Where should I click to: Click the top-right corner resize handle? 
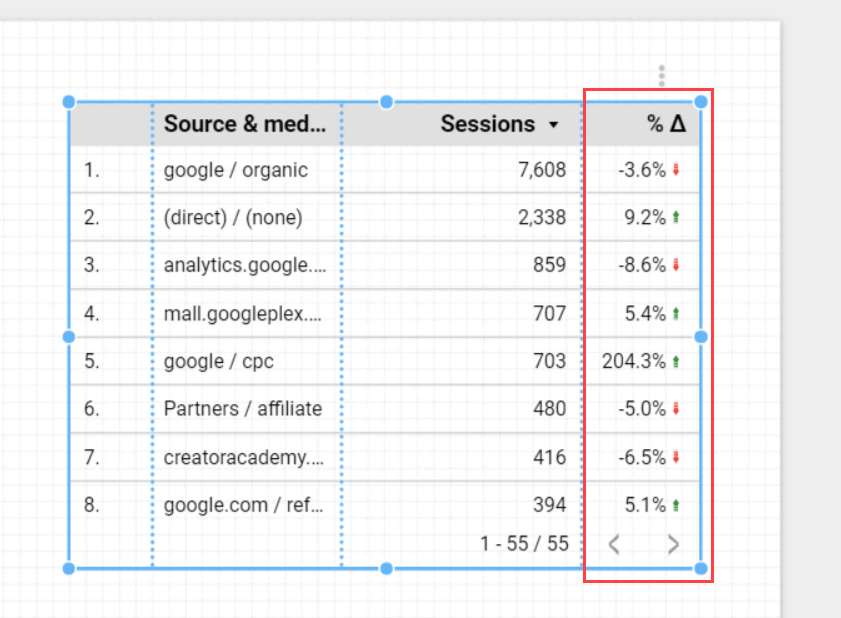point(700,102)
